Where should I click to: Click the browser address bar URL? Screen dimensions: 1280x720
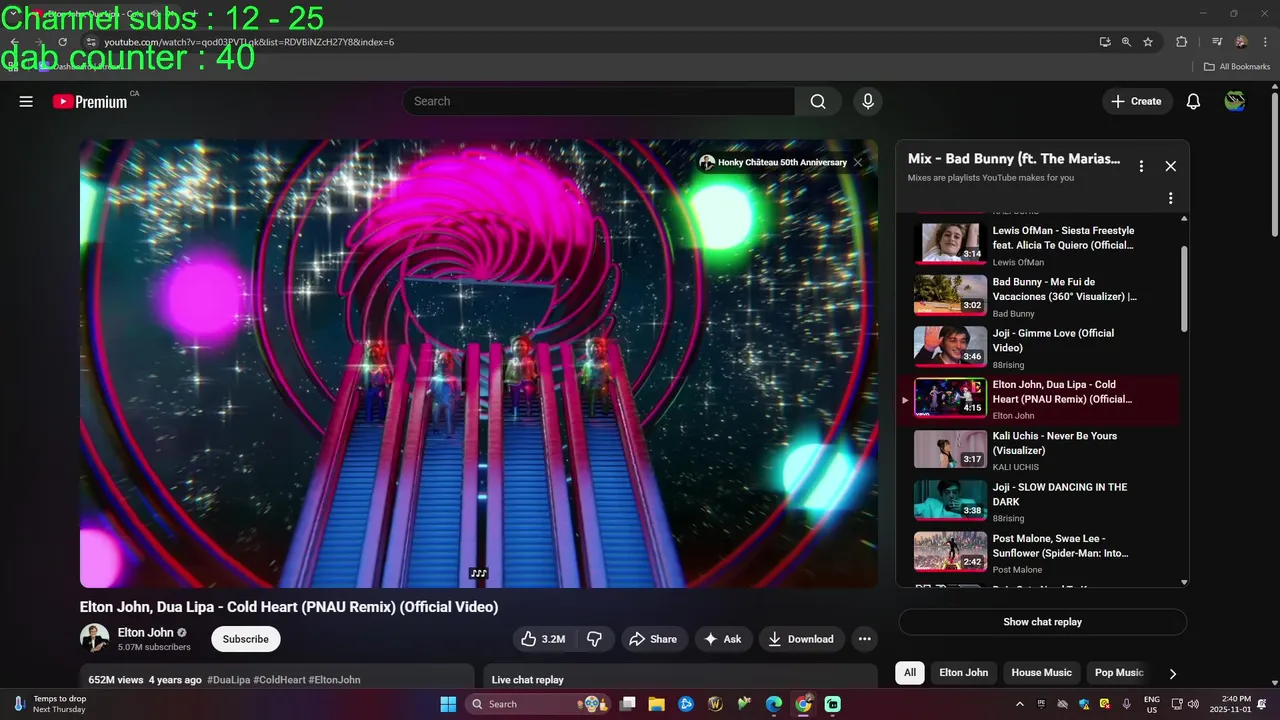pyautogui.click(x=249, y=42)
